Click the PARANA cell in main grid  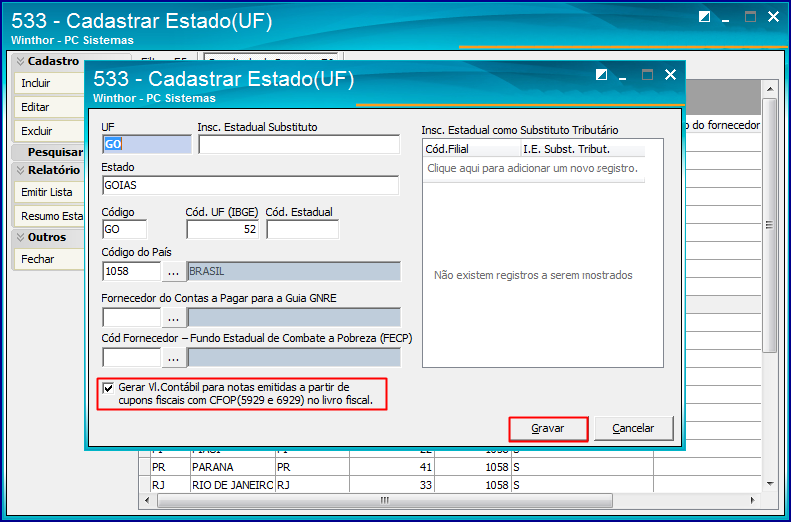tap(233, 468)
